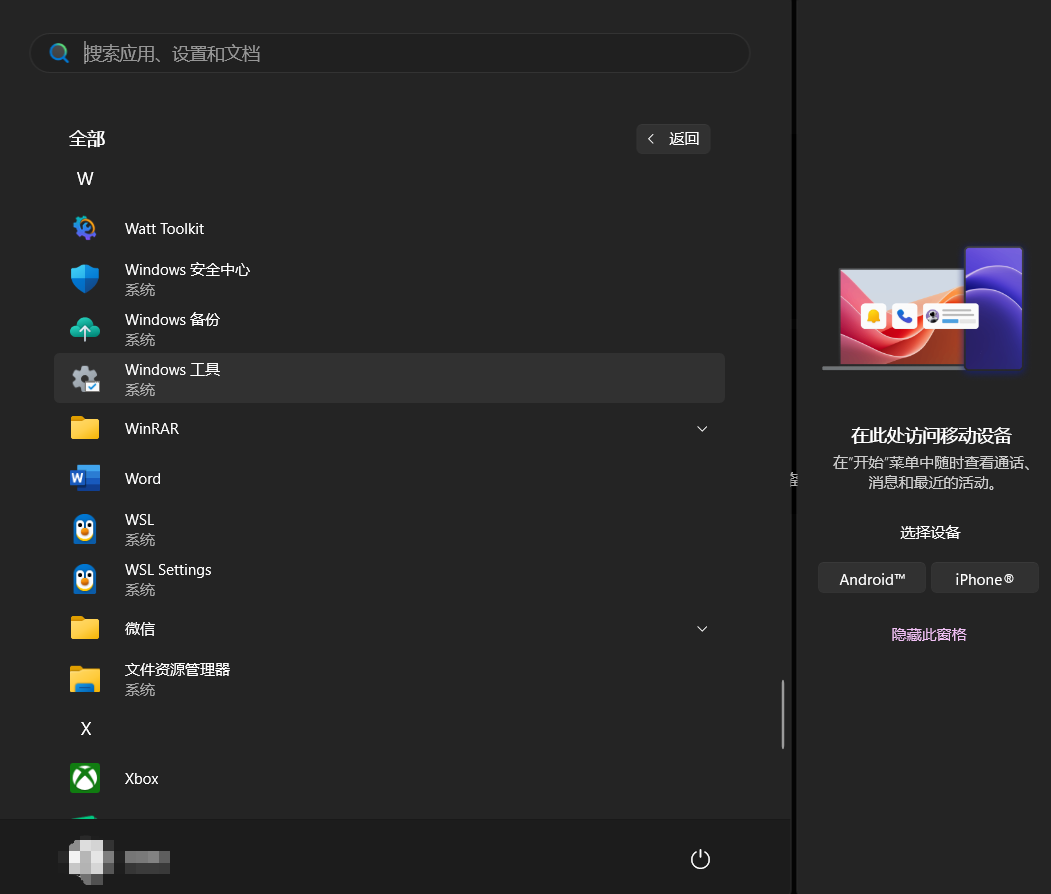This screenshot has height=894, width=1051.
Task: Launch the Windows 安全中心 shield icon
Action: pyautogui.click(x=85, y=279)
